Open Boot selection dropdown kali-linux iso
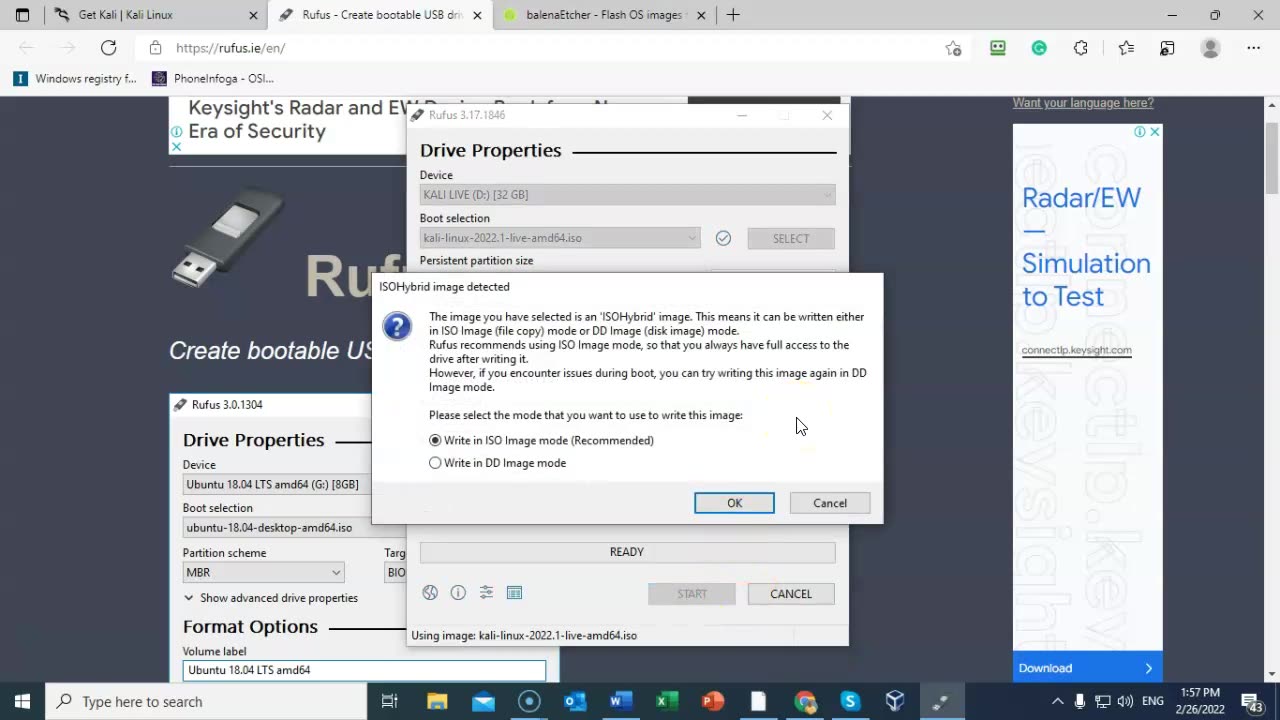Image resolution: width=1280 pixels, height=720 pixels. [x=560, y=238]
